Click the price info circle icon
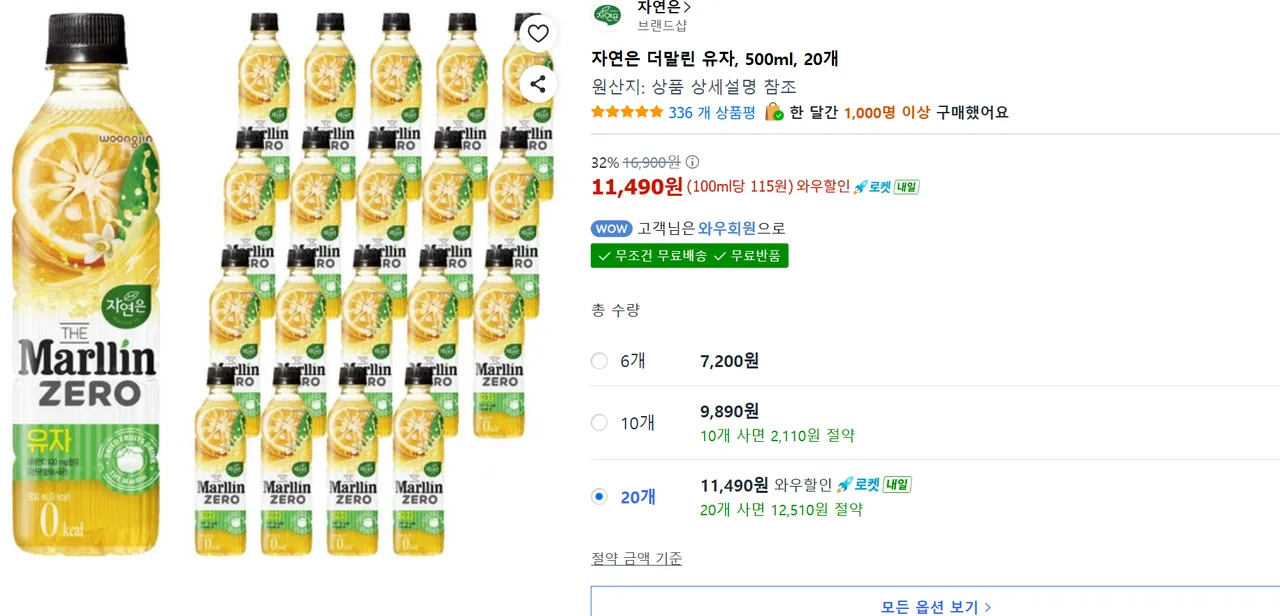Image resolution: width=1280 pixels, height=616 pixels. (692, 162)
